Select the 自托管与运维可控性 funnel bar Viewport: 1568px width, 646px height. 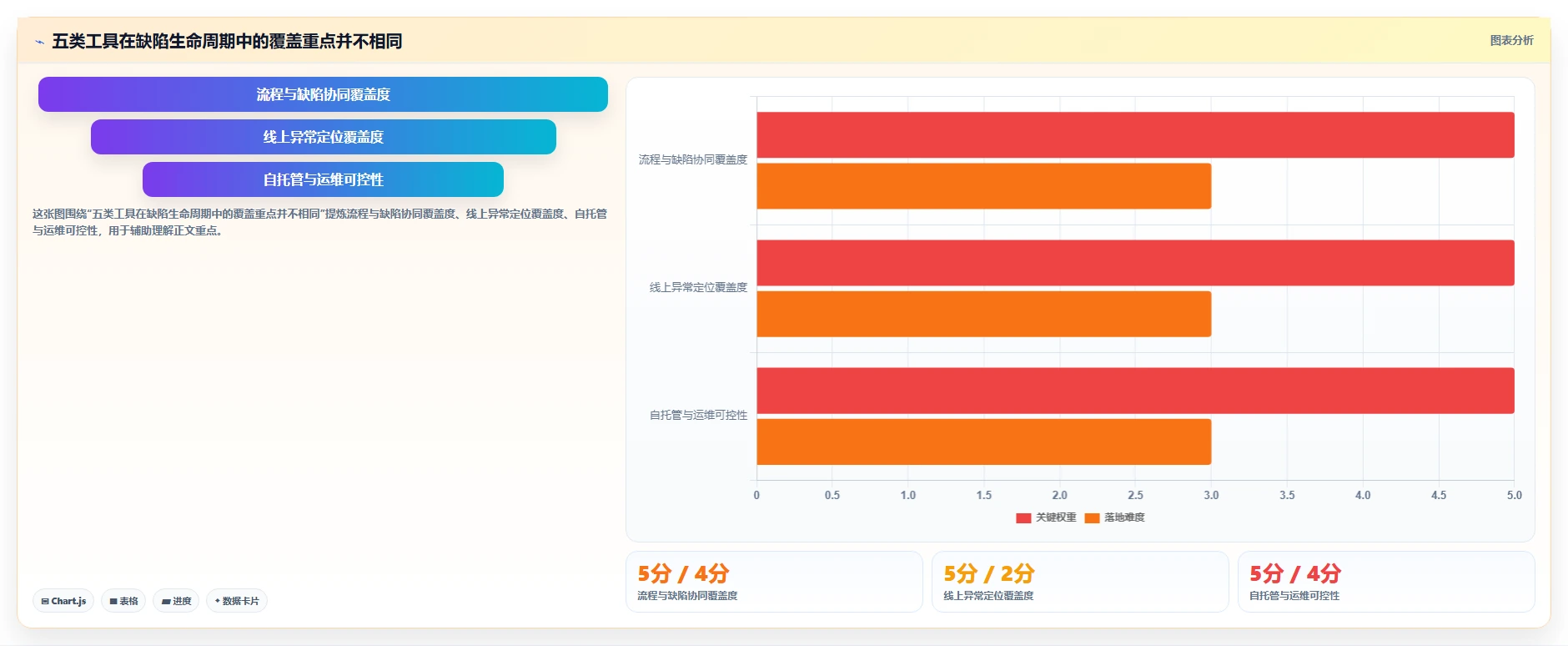(323, 179)
